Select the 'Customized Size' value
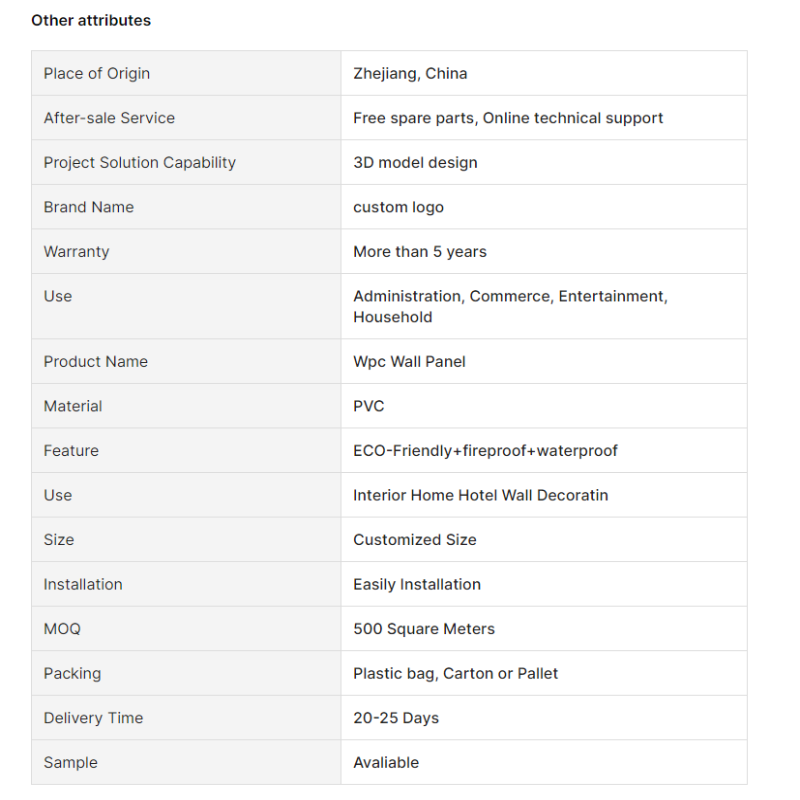Screen dimensions: 800x800 coord(414,539)
